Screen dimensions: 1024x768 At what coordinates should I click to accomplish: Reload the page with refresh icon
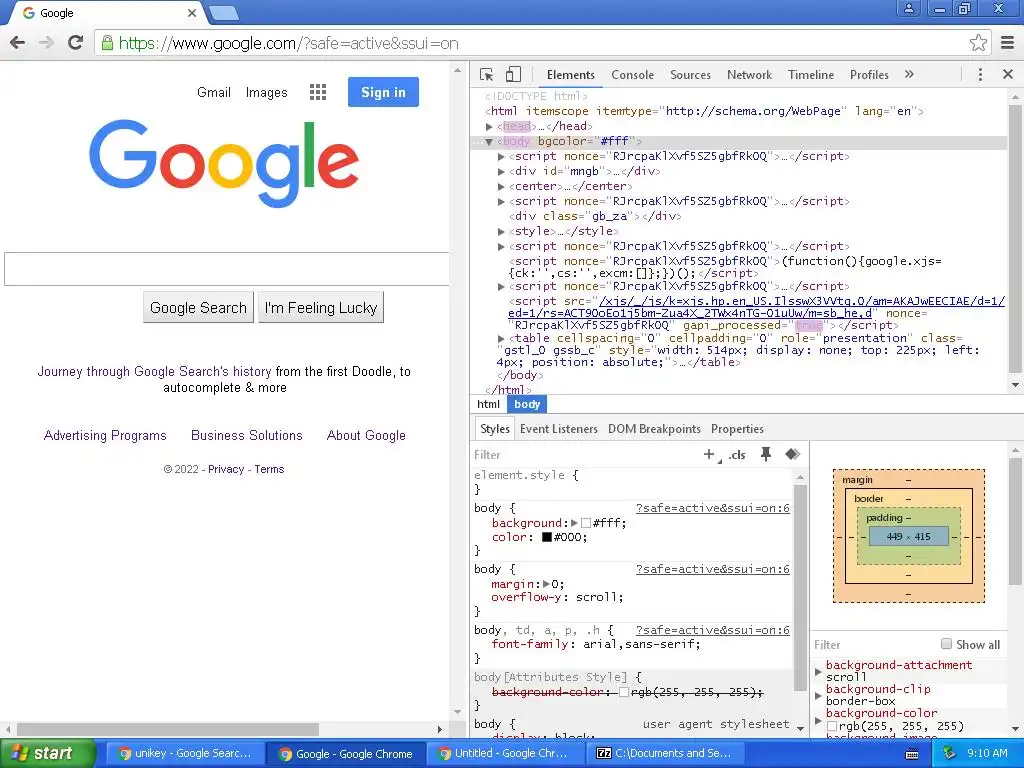[75, 43]
